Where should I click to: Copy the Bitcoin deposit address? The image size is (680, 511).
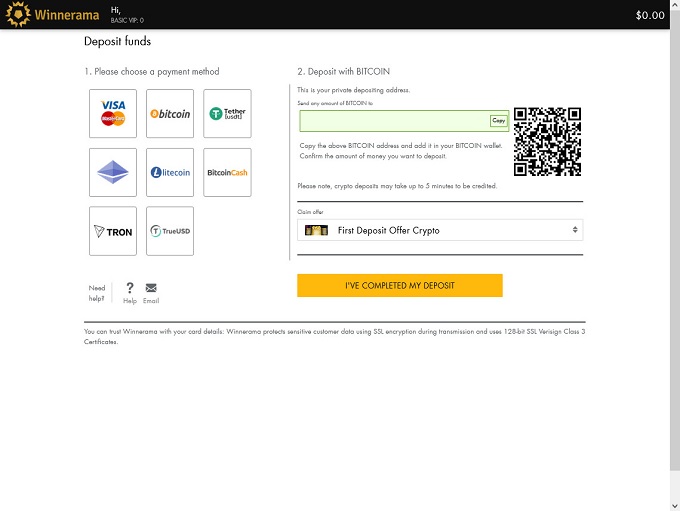coord(498,121)
